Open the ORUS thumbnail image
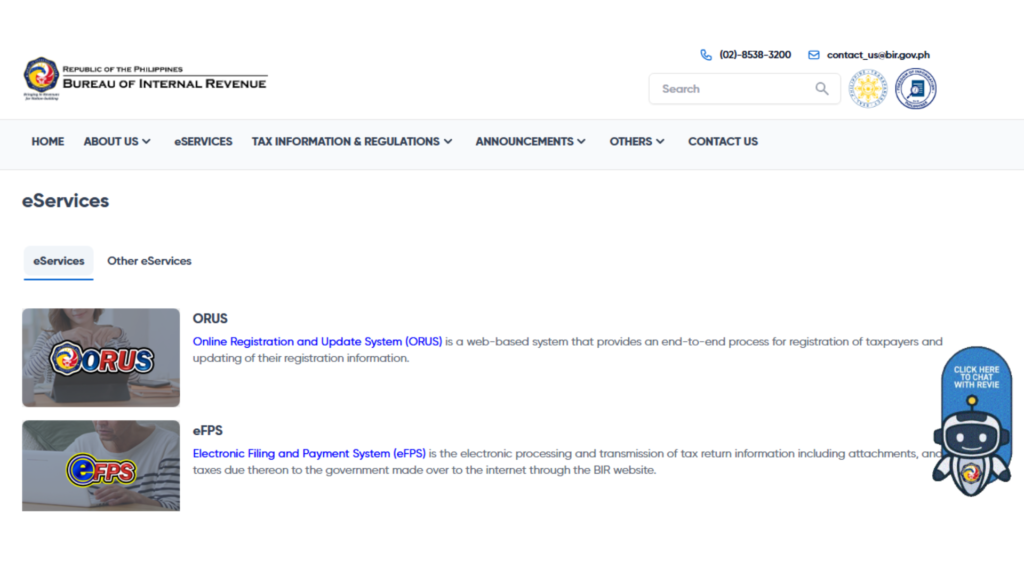The width and height of the screenshot is (1024, 576). pos(101,358)
